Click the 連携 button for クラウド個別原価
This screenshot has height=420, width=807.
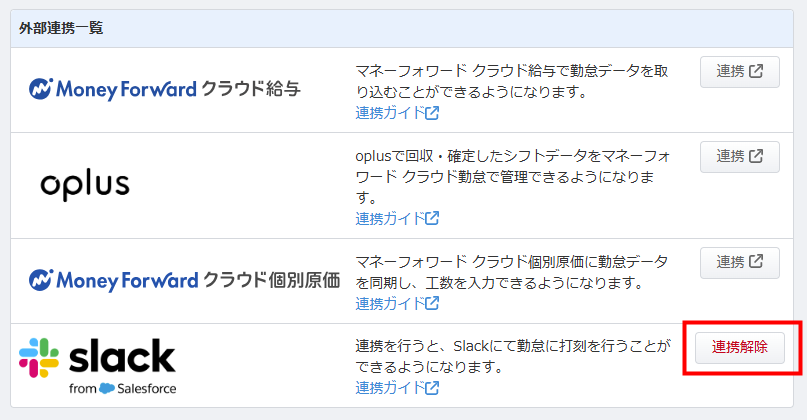click(x=740, y=262)
